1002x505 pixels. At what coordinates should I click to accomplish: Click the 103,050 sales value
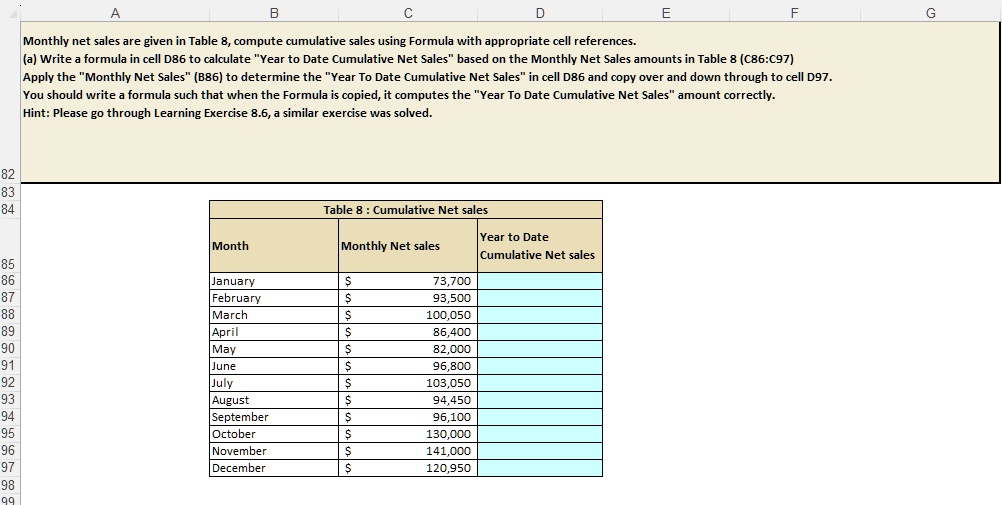408,382
